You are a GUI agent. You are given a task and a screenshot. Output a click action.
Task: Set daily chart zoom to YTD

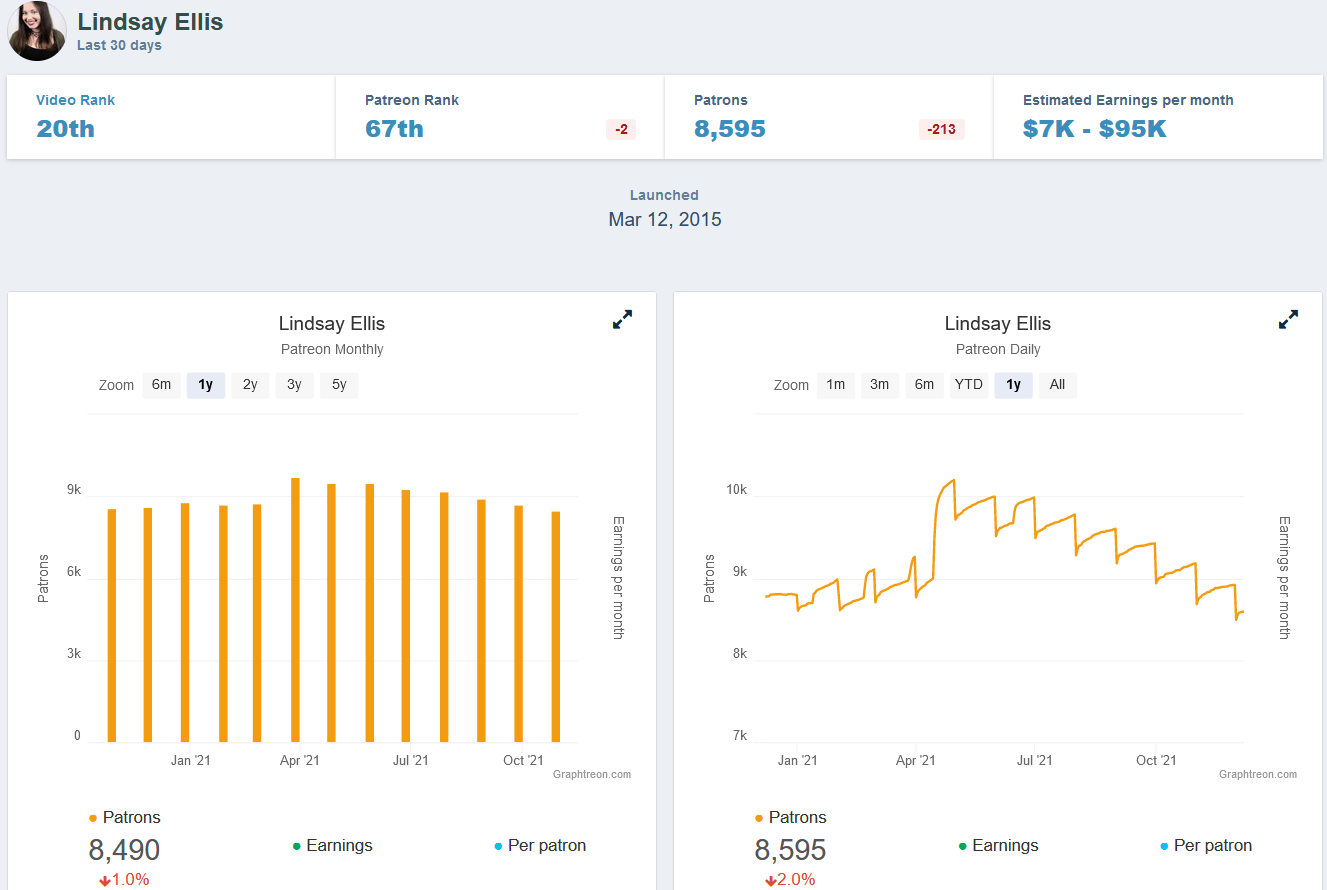tap(969, 385)
